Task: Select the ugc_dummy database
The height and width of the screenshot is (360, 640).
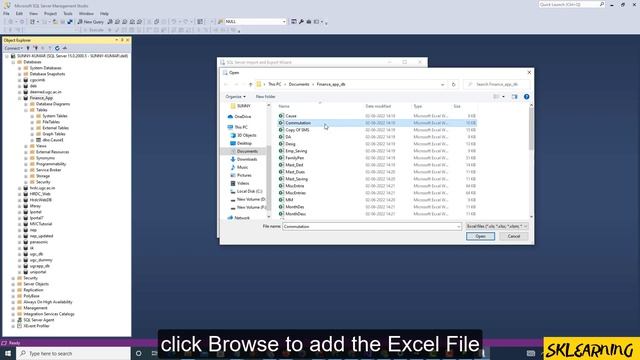Action: point(41,260)
